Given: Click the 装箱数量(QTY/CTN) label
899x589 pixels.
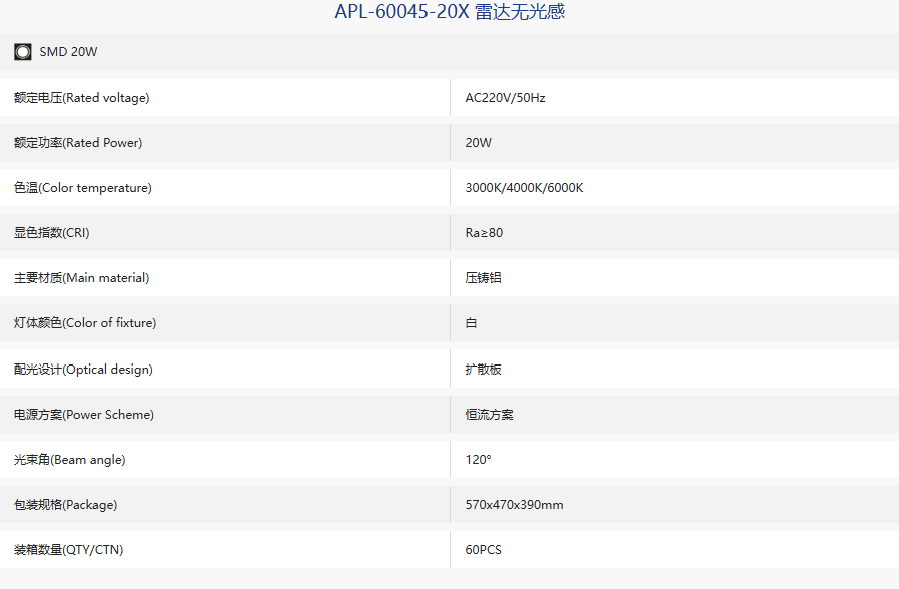Looking at the screenshot, I should (68, 549).
